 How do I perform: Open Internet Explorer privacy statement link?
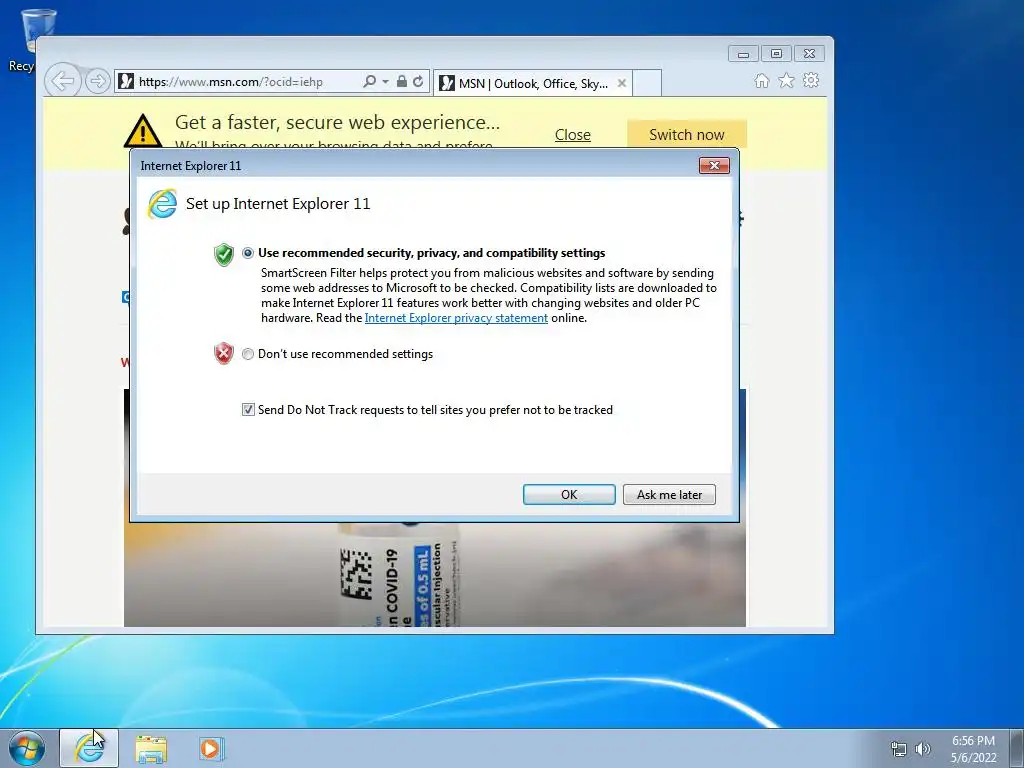(456, 318)
